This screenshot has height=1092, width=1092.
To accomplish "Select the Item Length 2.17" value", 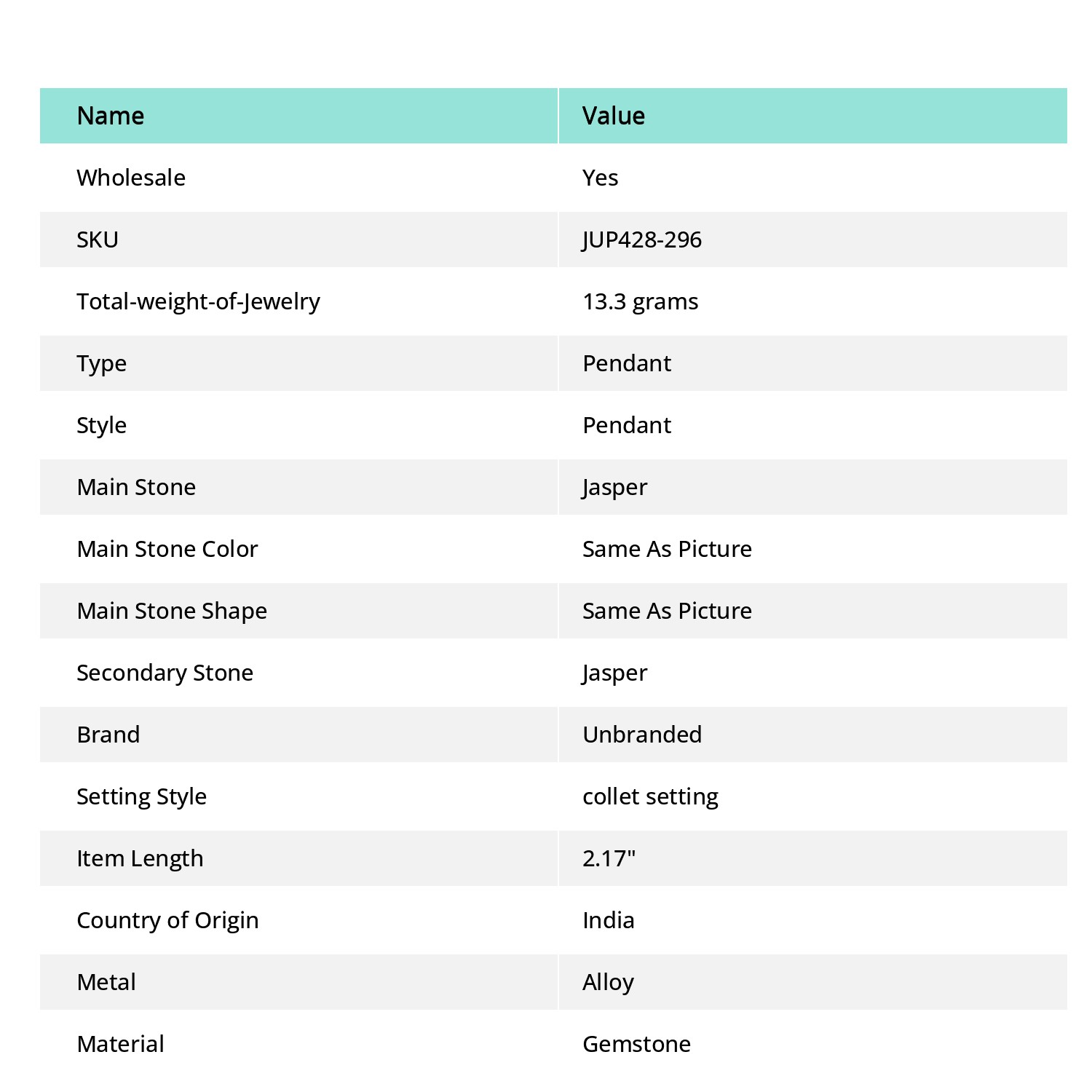I will [x=609, y=858].
